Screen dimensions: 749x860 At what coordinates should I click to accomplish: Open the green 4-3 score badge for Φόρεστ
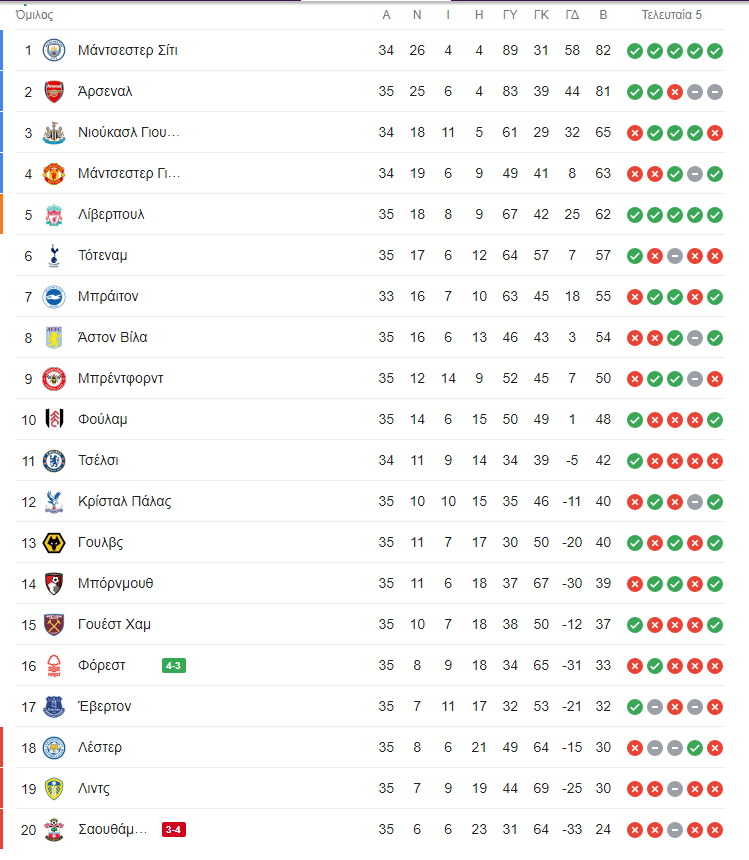174,666
